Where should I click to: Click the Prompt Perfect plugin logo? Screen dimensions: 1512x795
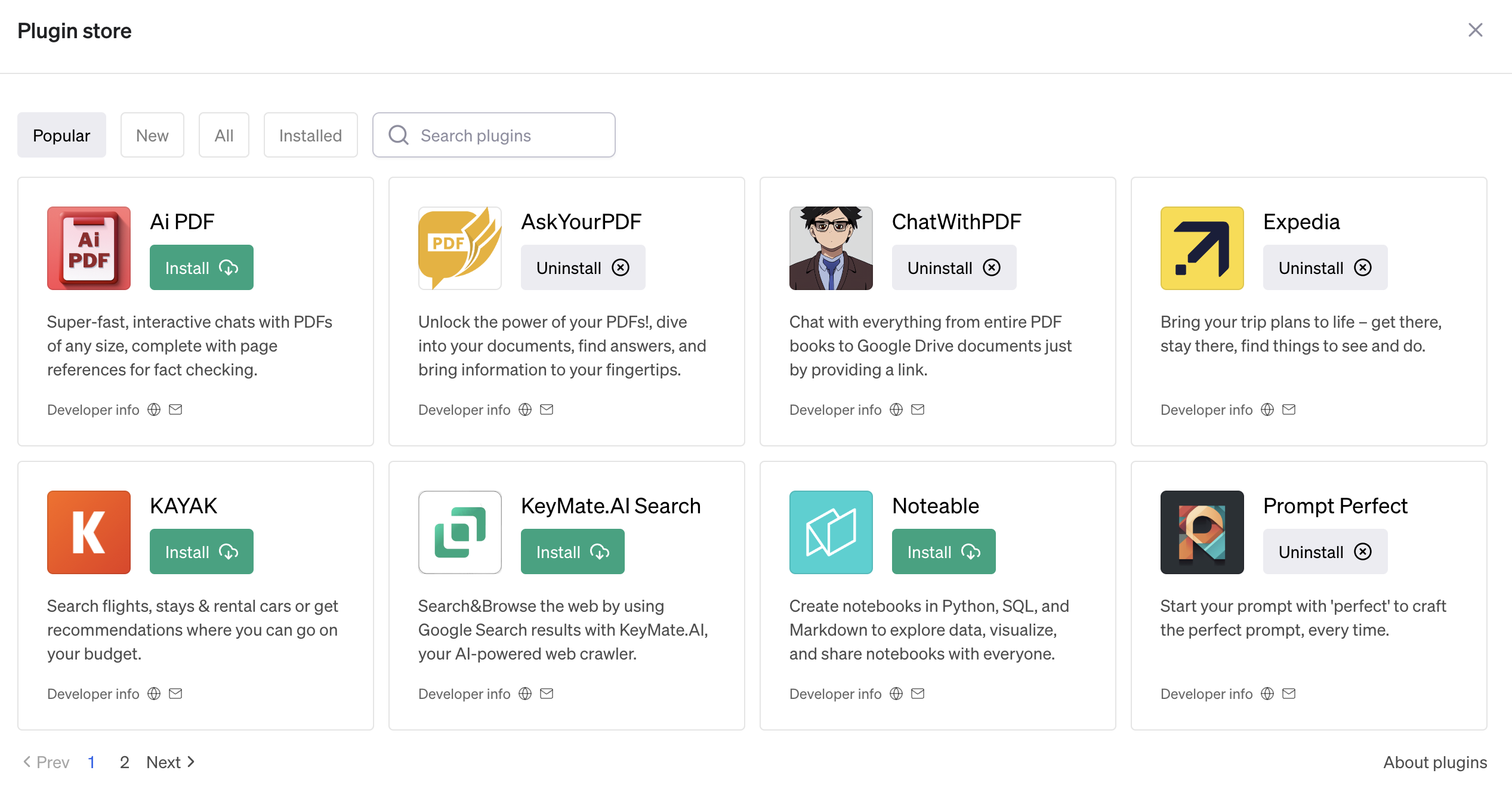coord(1202,532)
